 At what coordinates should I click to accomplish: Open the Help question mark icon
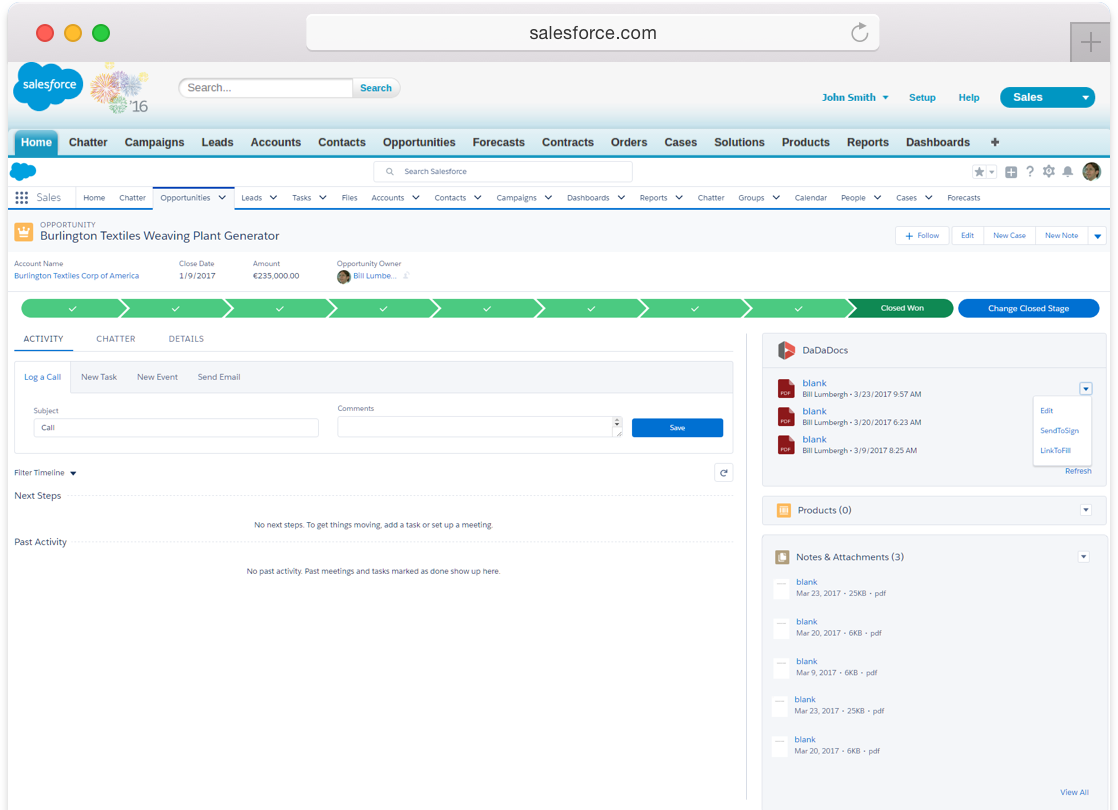[x=1030, y=171]
